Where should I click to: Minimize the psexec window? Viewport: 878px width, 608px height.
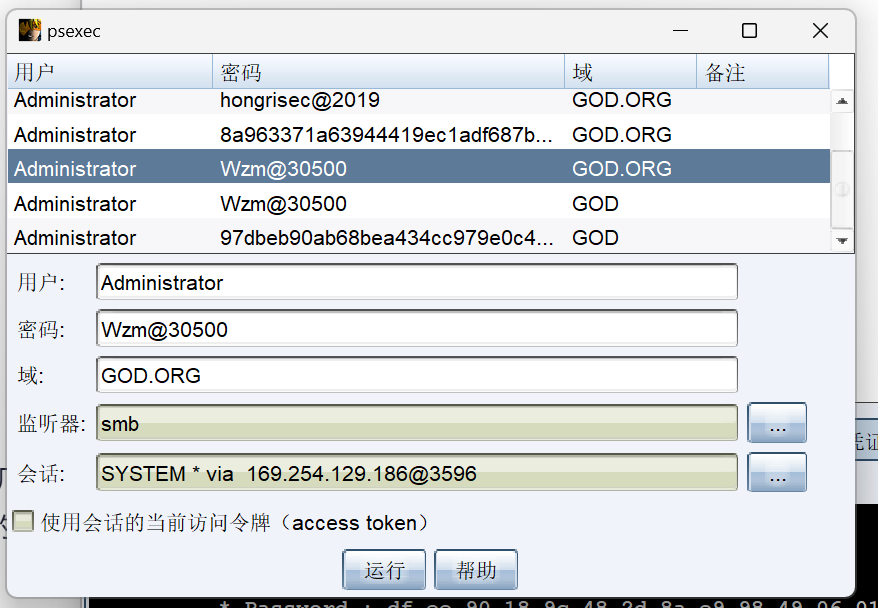point(678,31)
